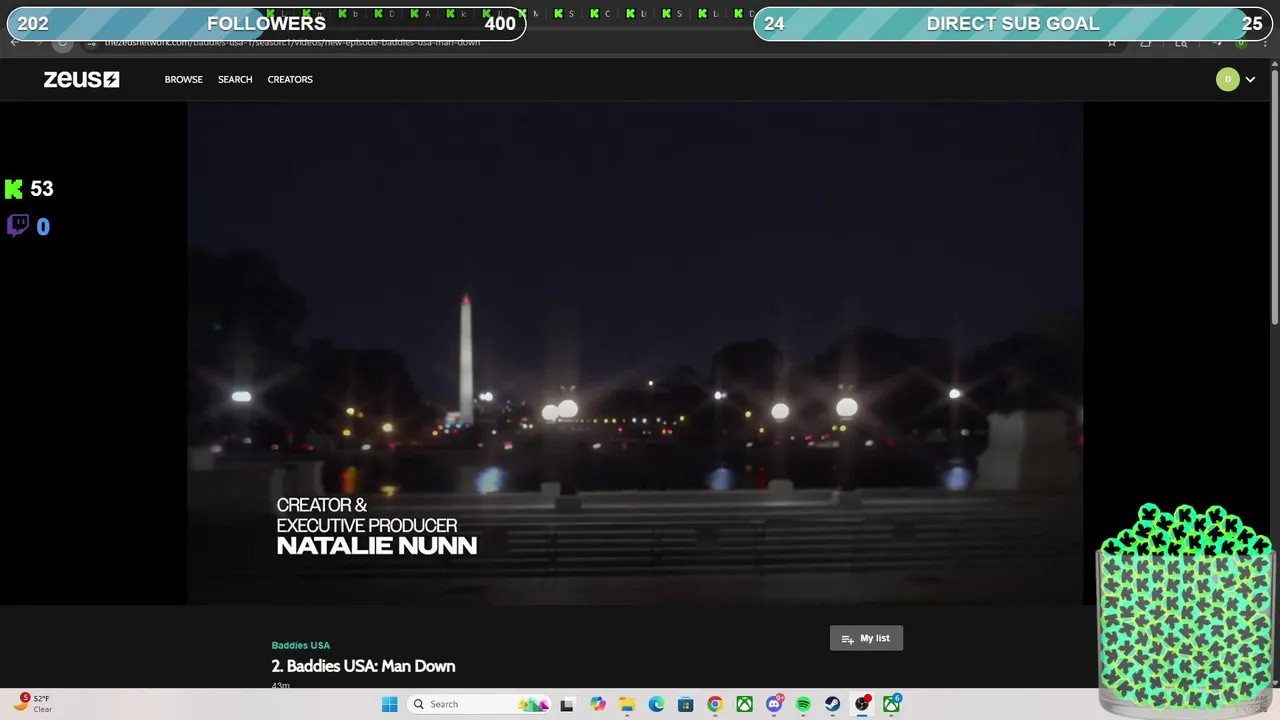Image resolution: width=1280 pixels, height=720 pixels.
Task: Open Steam from the taskbar
Action: point(832,704)
